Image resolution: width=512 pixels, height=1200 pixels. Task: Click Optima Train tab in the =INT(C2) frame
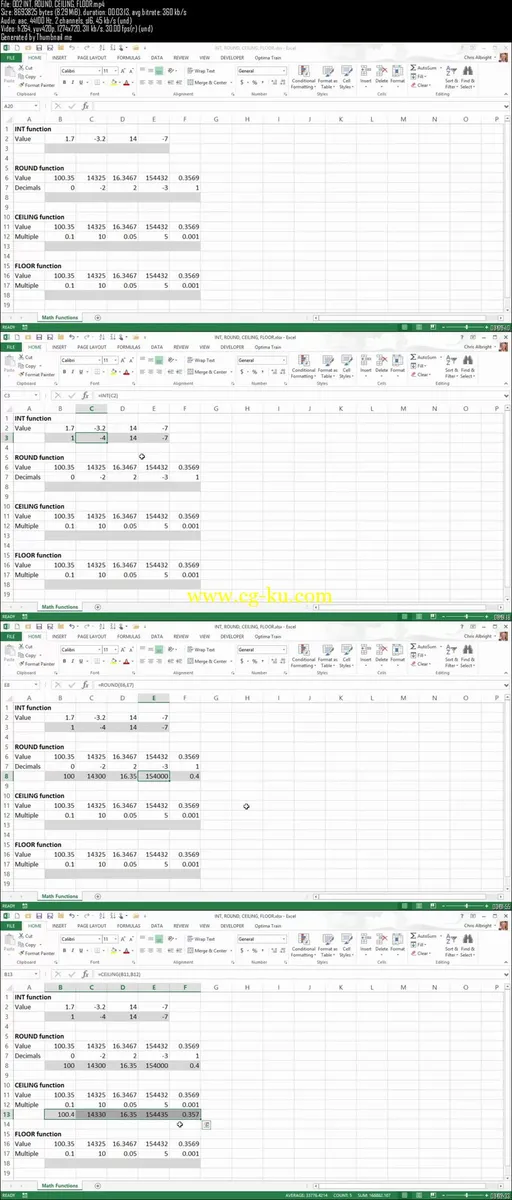pos(270,349)
